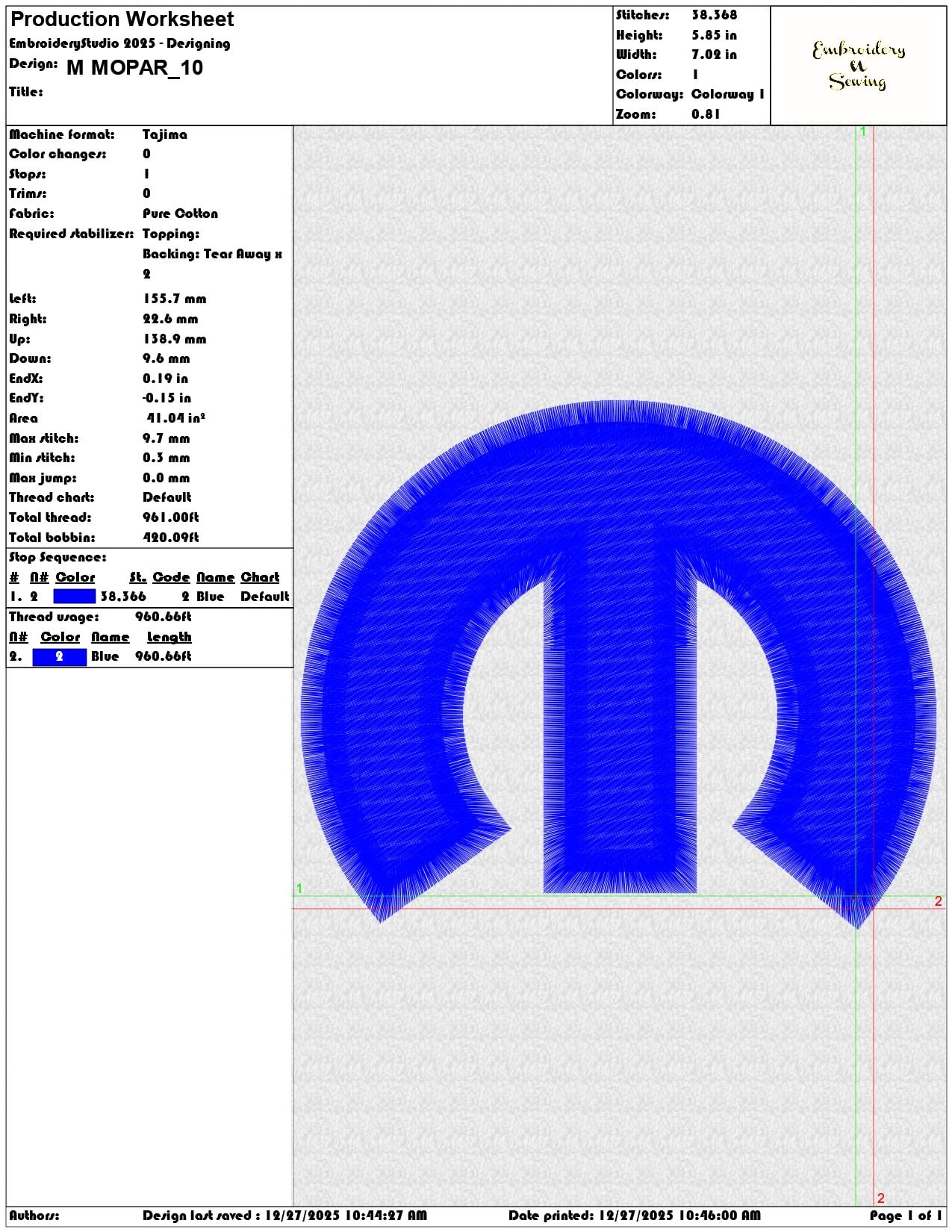
Task: Click the stitch count '38,366' in Stop Sequence
Action: pyautogui.click(x=123, y=597)
